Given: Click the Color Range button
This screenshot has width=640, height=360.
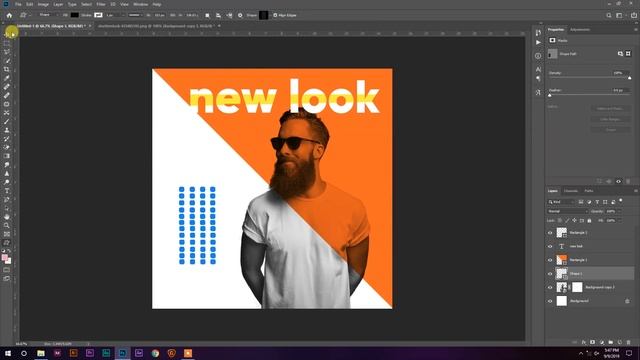Looking at the screenshot, I should click(610, 119).
